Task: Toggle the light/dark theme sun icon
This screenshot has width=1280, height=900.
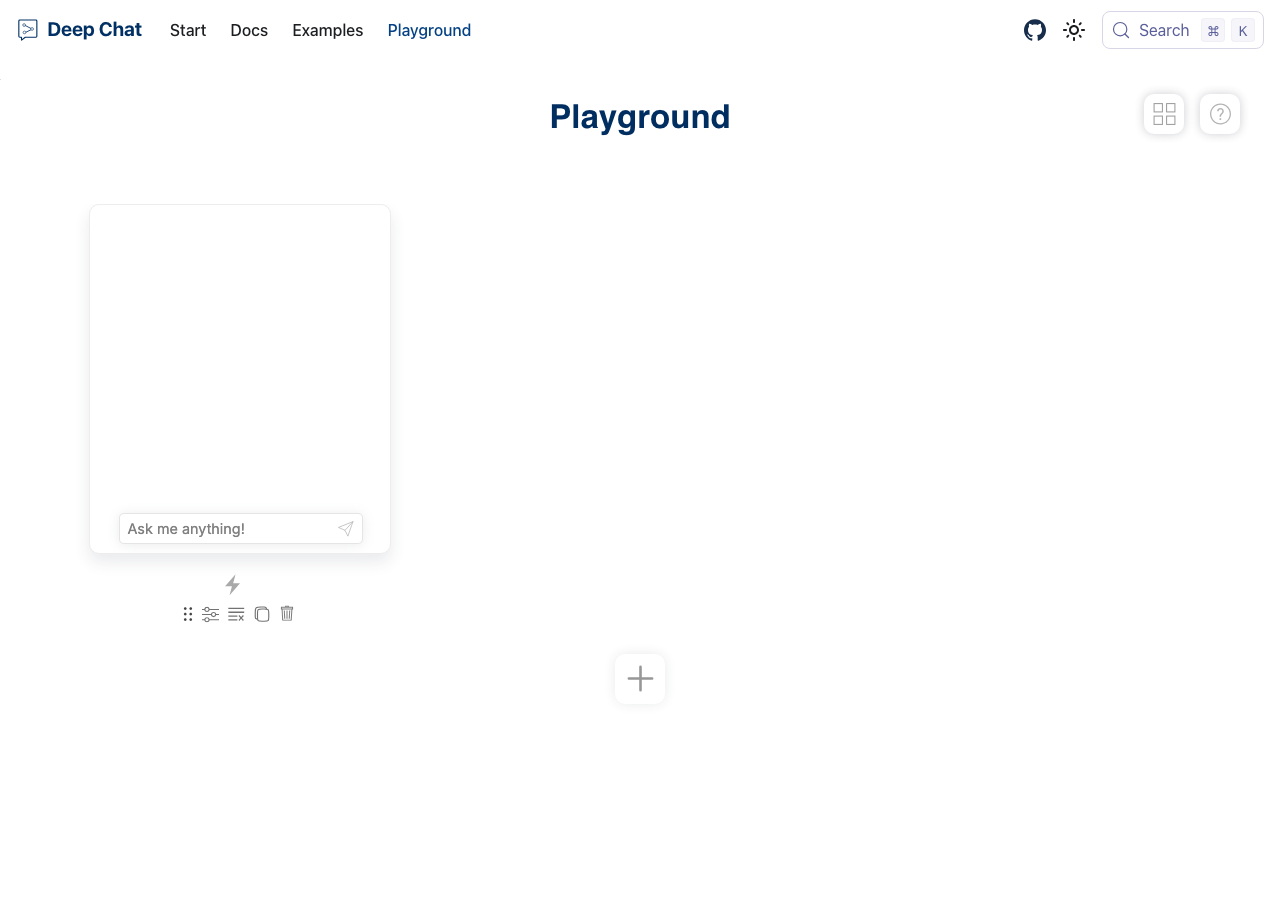Action: point(1074,30)
